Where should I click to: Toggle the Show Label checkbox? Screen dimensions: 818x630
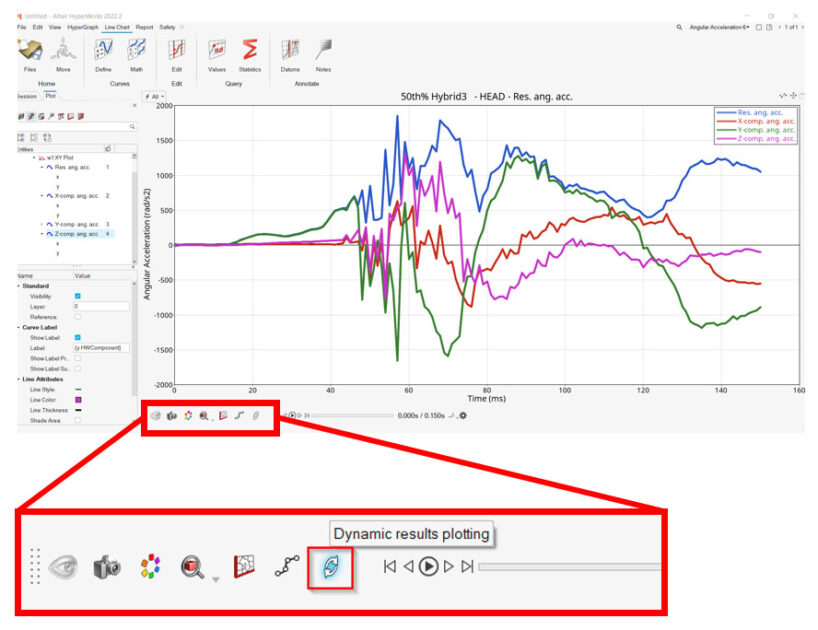78,337
